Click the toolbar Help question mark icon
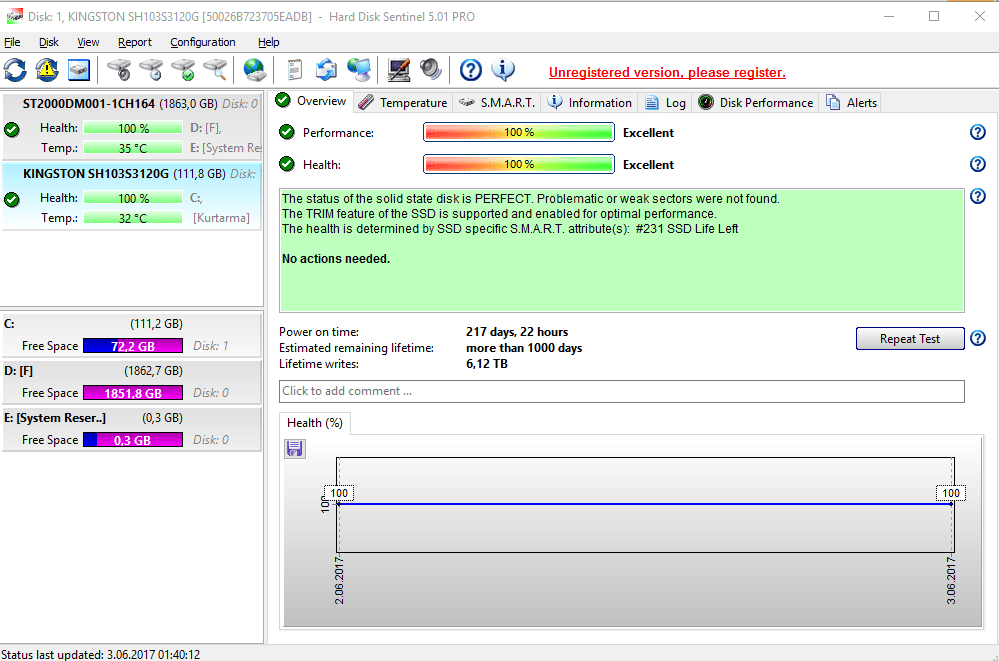Image resolution: width=999 pixels, height=661 pixels. coord(471,70)
